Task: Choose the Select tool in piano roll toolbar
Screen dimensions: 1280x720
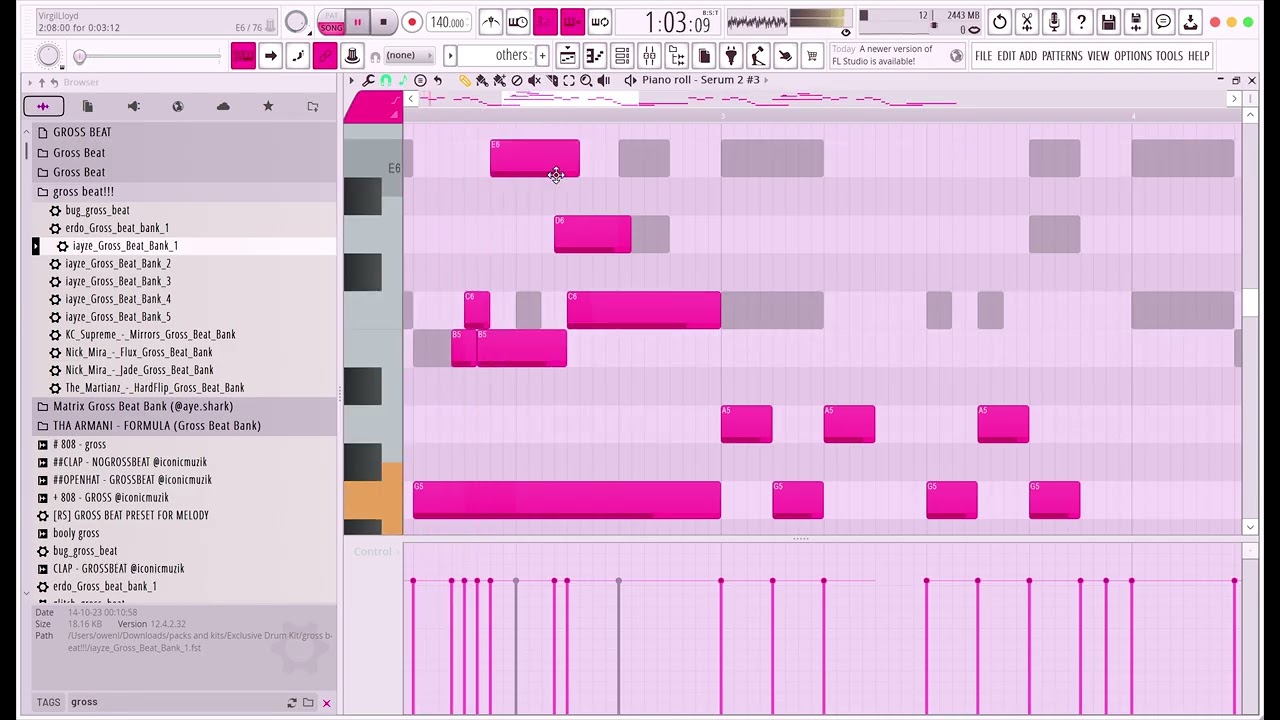Action: [x=569, y=80]
